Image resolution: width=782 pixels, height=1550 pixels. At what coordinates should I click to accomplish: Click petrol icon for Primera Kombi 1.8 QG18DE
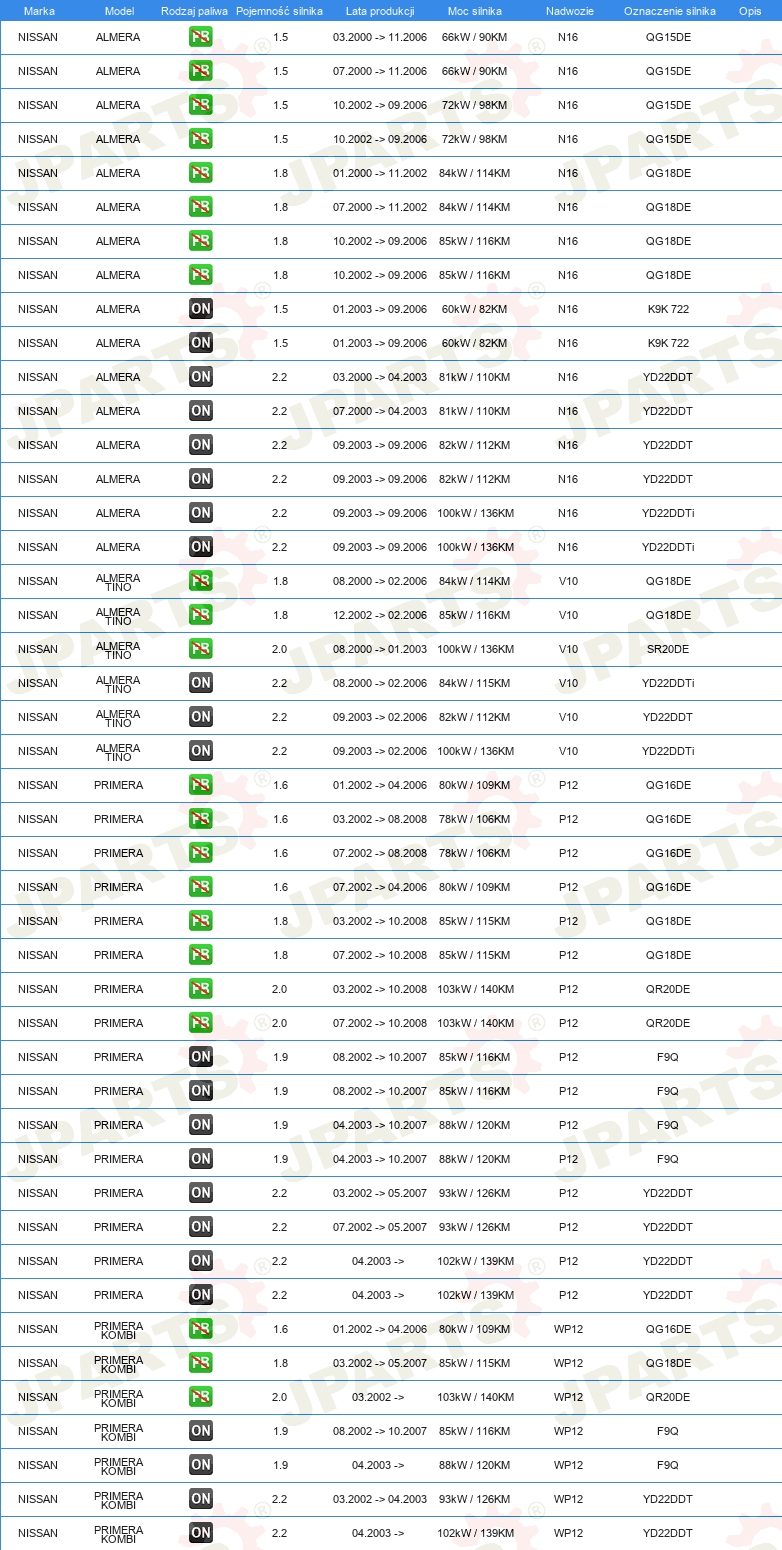200,1363
